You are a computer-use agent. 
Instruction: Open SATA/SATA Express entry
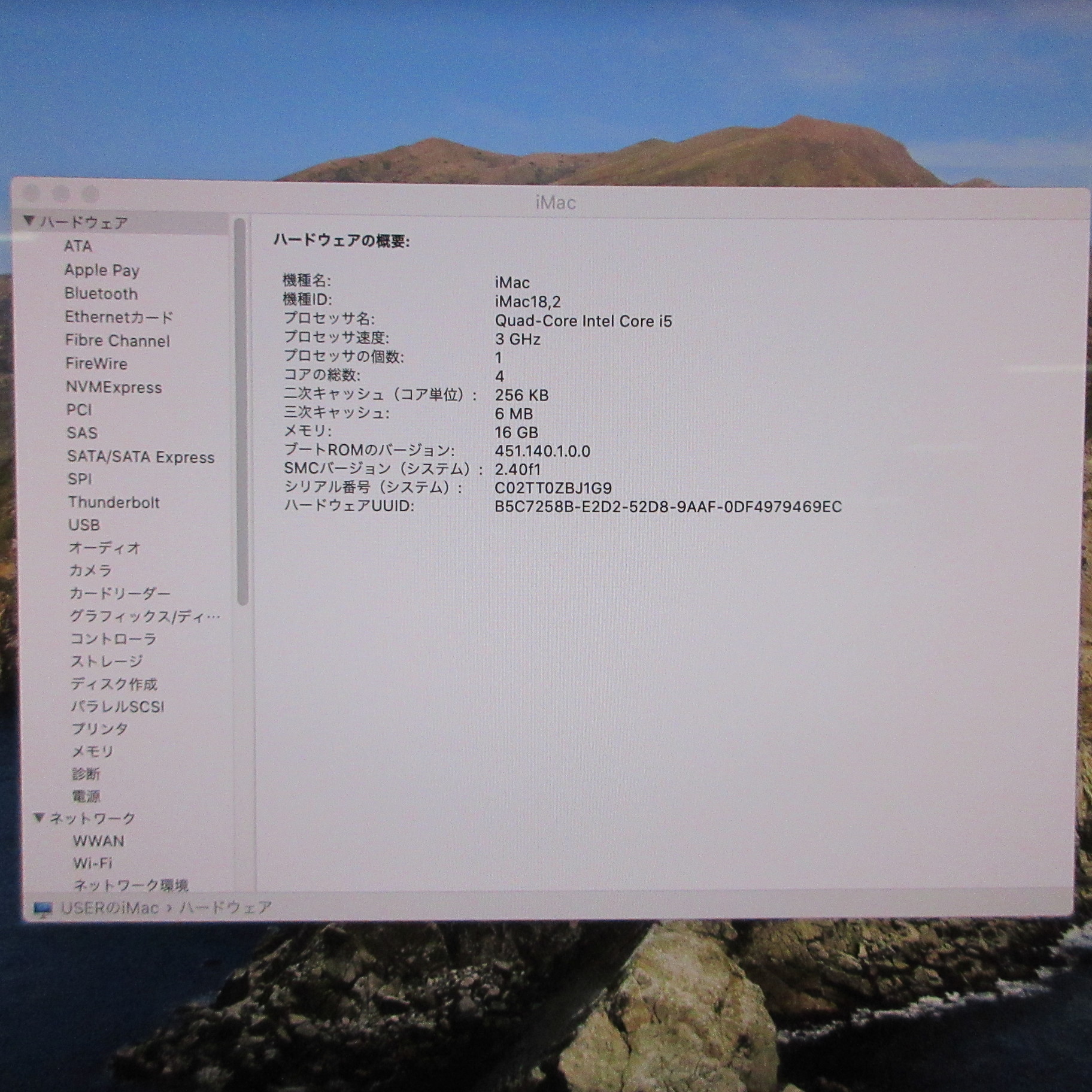[141, 457]
